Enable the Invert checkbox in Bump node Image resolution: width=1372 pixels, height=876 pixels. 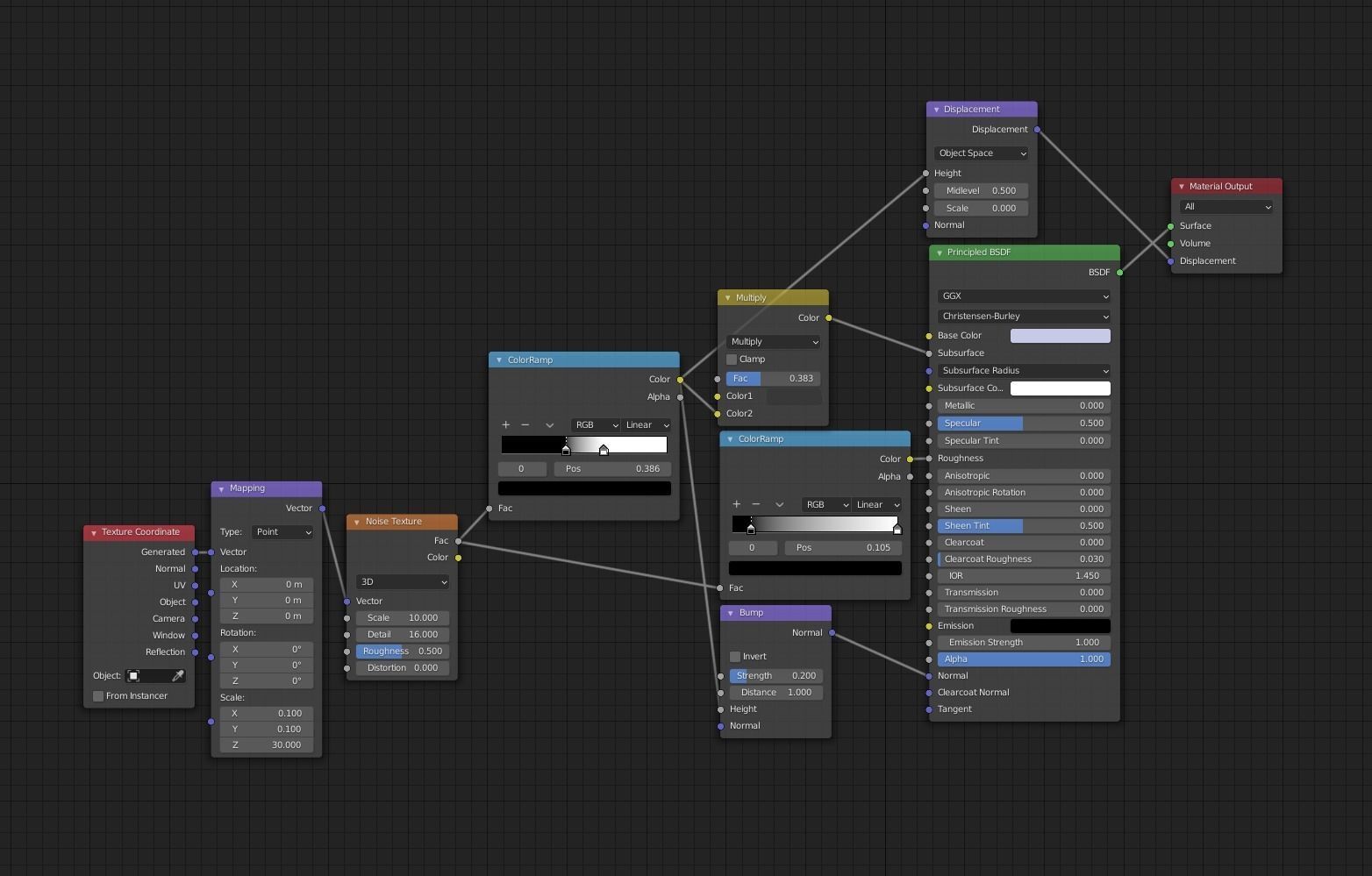click(x=735, y=657)
